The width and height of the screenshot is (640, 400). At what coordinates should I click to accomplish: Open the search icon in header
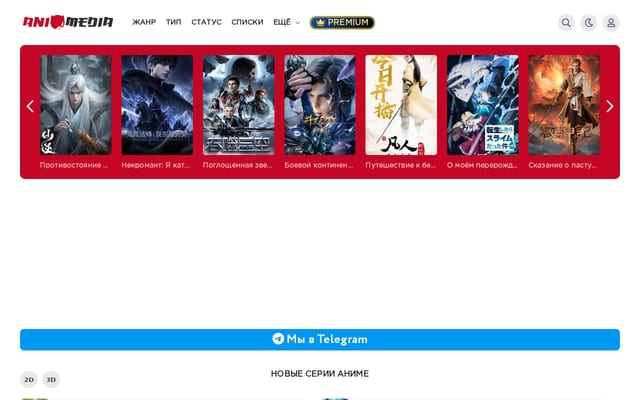click(x=566, y=22)
